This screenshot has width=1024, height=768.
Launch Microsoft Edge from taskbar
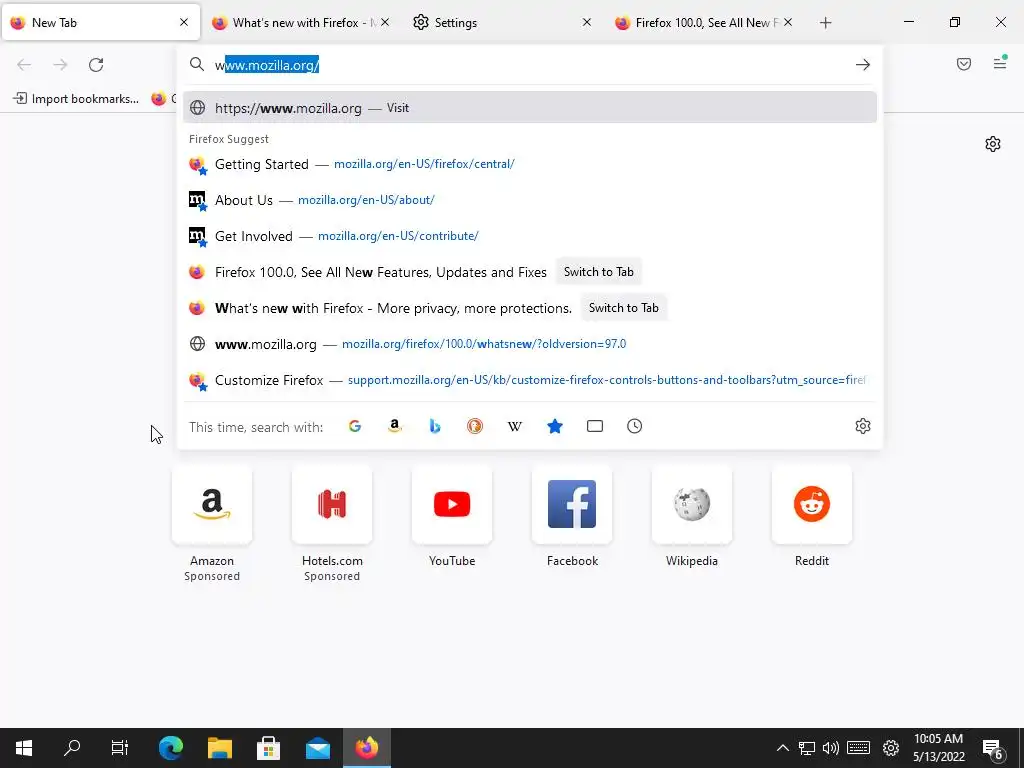point(170,748)
